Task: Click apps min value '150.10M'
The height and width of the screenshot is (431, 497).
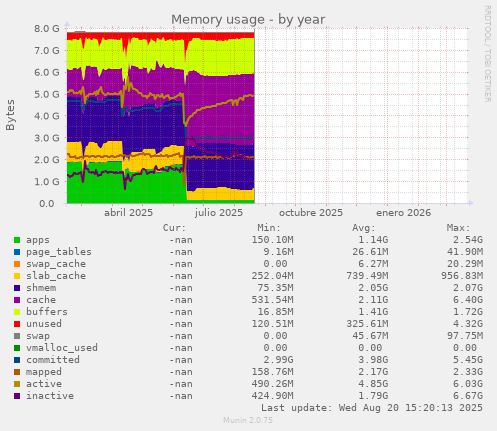Action: tap(272, 240)
